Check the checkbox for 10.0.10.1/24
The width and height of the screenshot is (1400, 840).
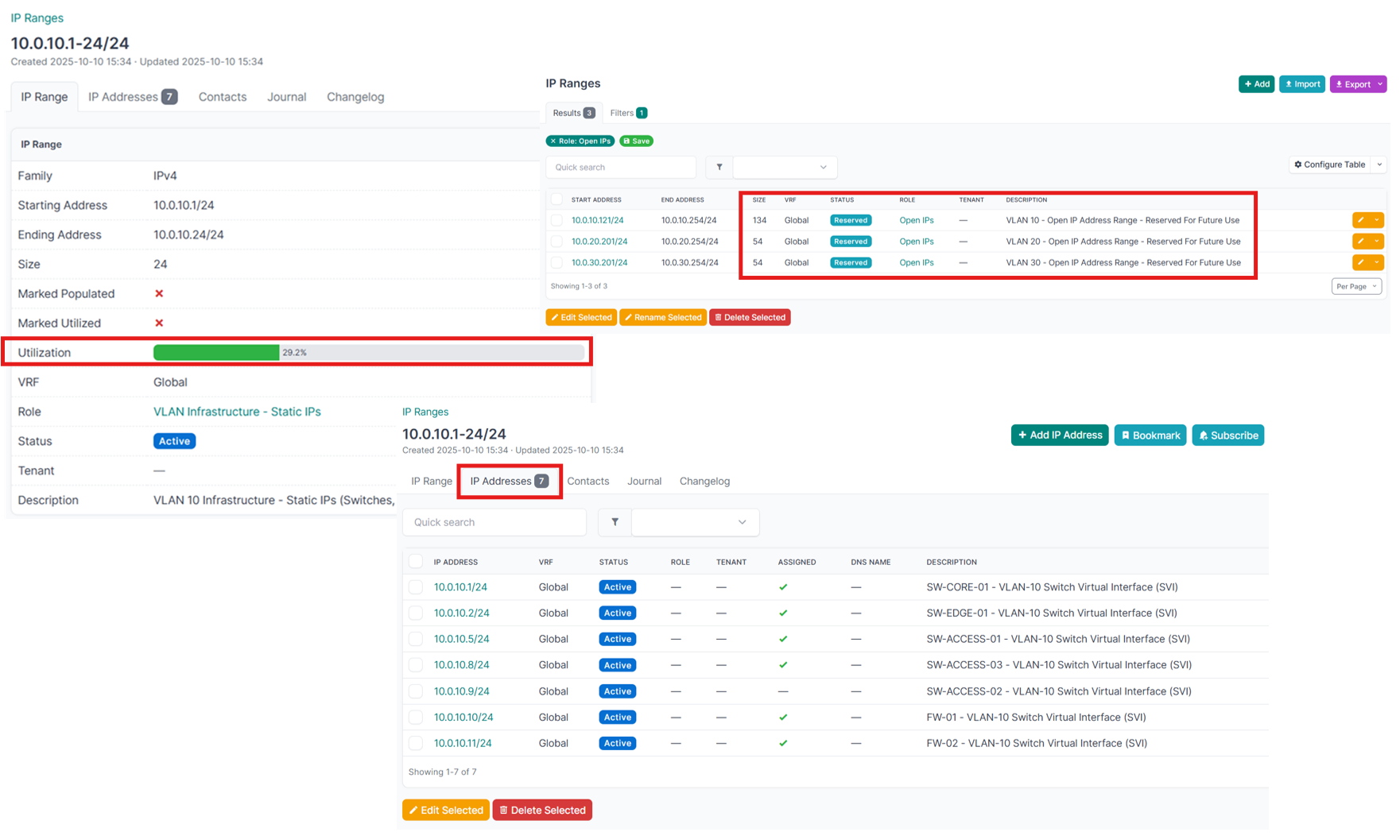click(416, 586)
